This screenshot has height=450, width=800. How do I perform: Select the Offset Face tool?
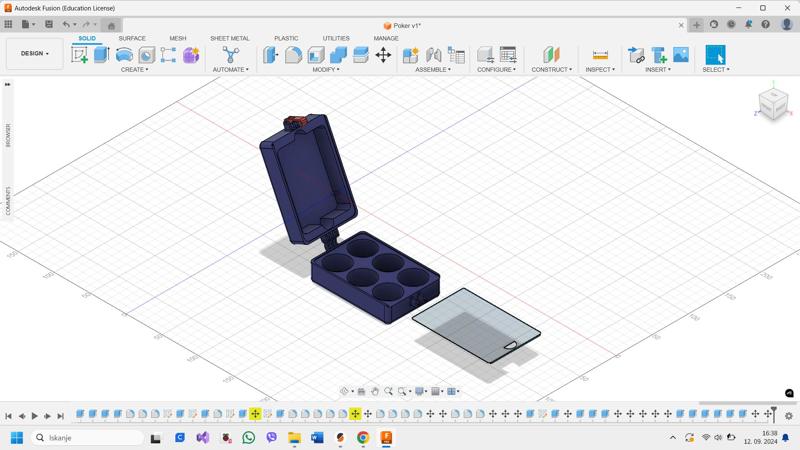pyautogui.click(x=361, y=55)
